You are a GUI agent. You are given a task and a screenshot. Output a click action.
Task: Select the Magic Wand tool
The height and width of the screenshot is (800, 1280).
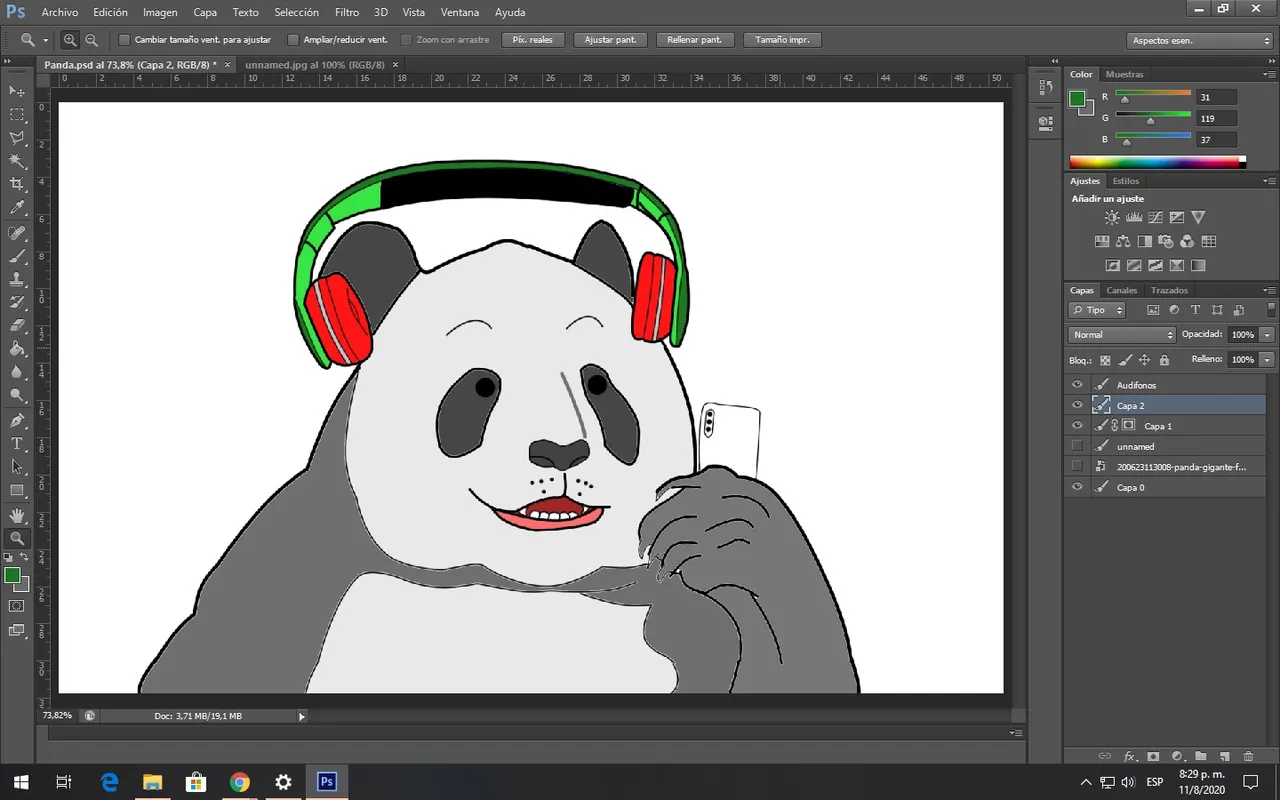pyautogui.click(x=17, y=161)
